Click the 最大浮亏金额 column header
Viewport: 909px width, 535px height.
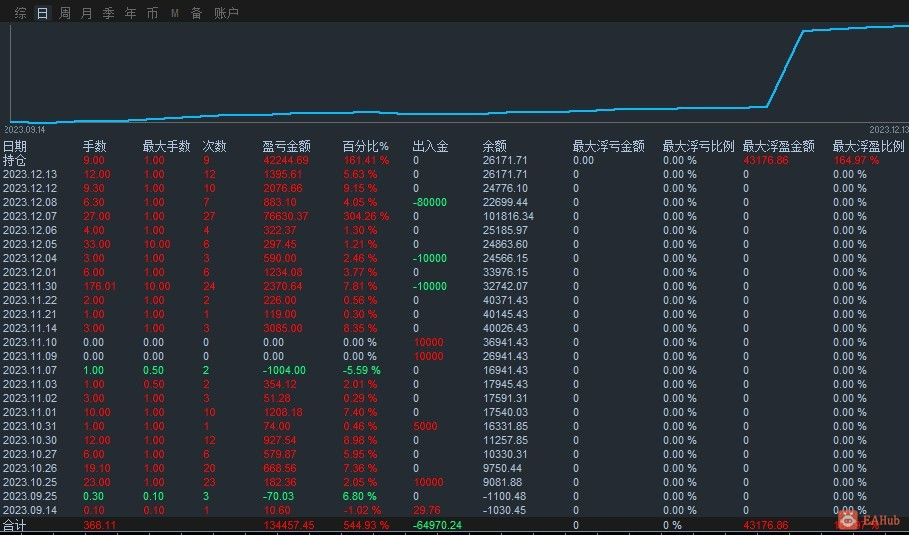tap(608, 146)
